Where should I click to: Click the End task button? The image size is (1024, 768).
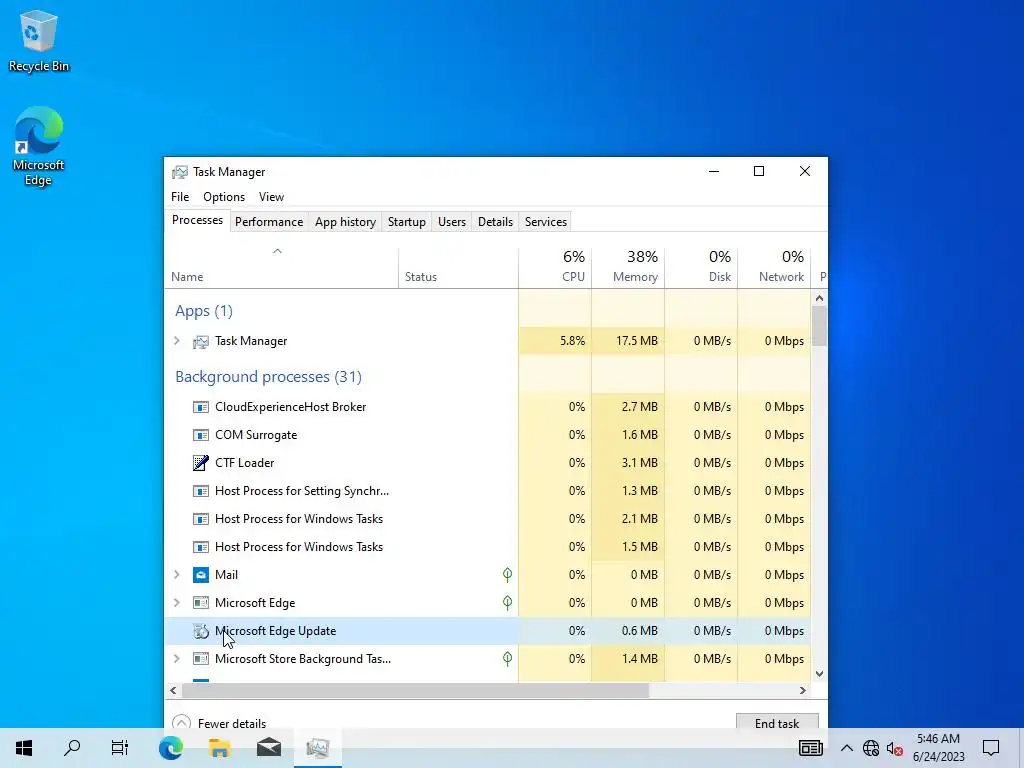click(777, 723)
